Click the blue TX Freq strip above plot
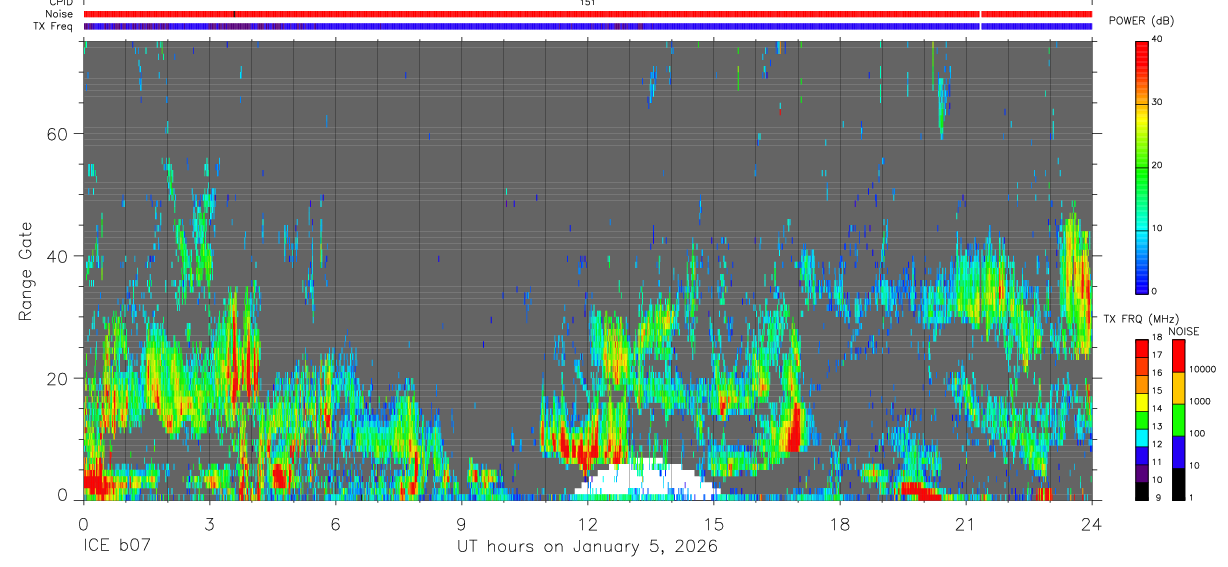This screenshot has height=567, width=1228. click(x=587, y=26)
